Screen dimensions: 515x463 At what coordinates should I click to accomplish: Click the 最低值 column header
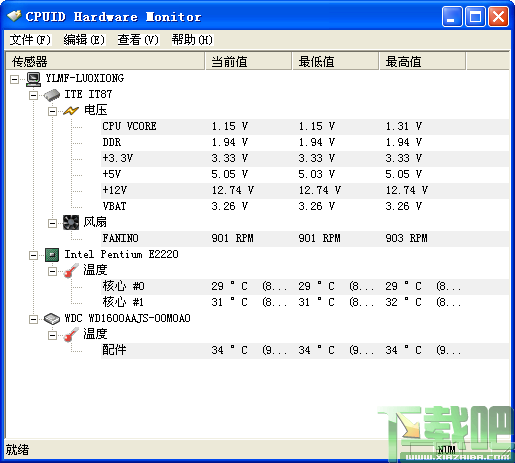[335, 62]
